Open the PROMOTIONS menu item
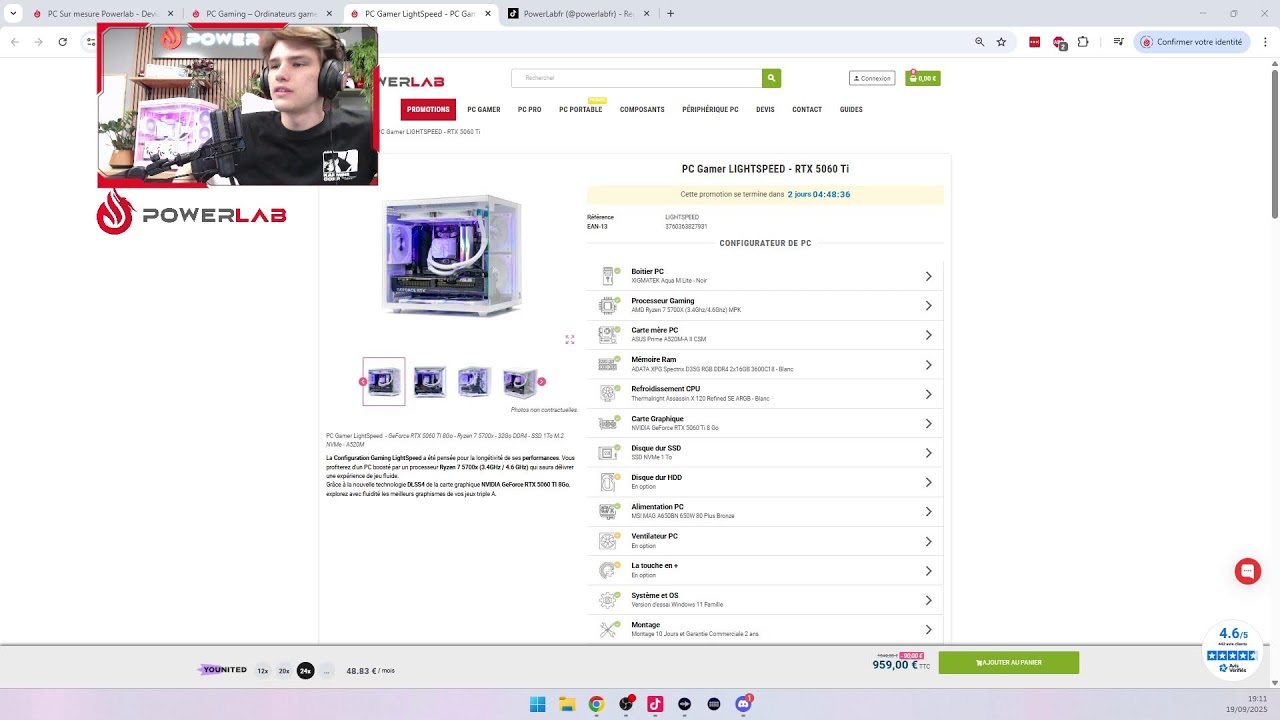The width and height of the screenshot is (1280, 720). [428, 109]
